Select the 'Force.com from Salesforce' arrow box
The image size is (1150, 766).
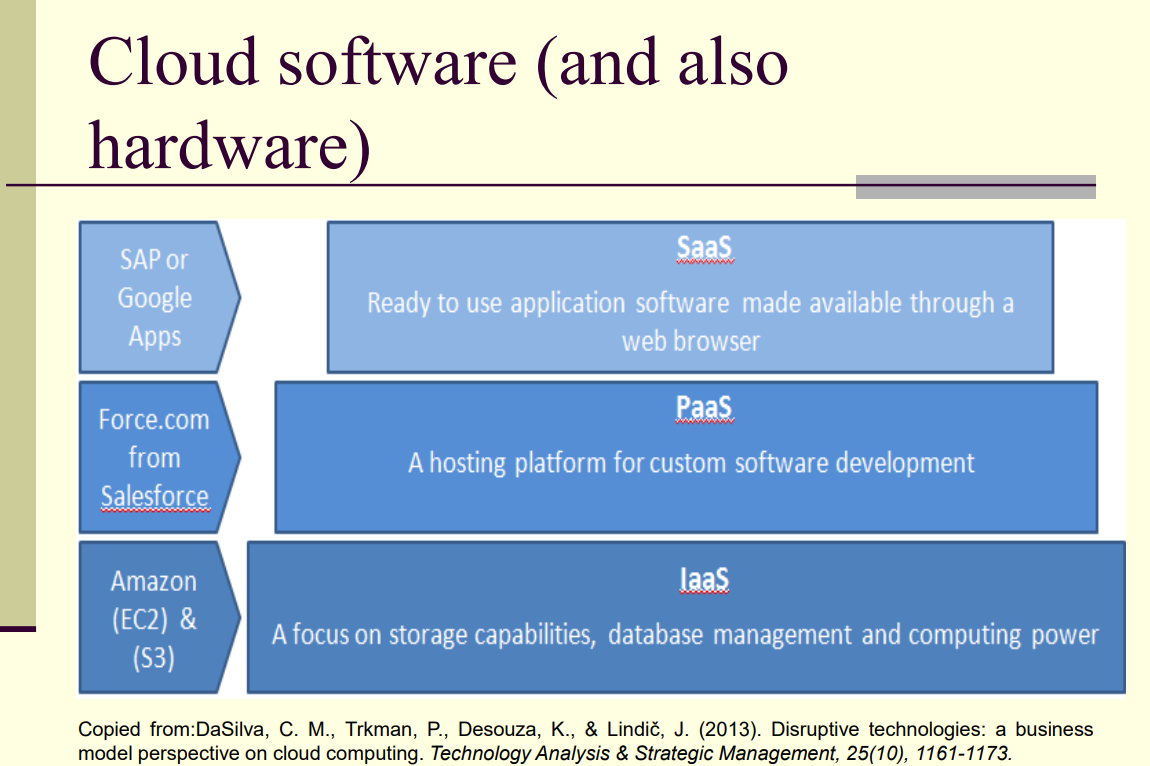159,457
